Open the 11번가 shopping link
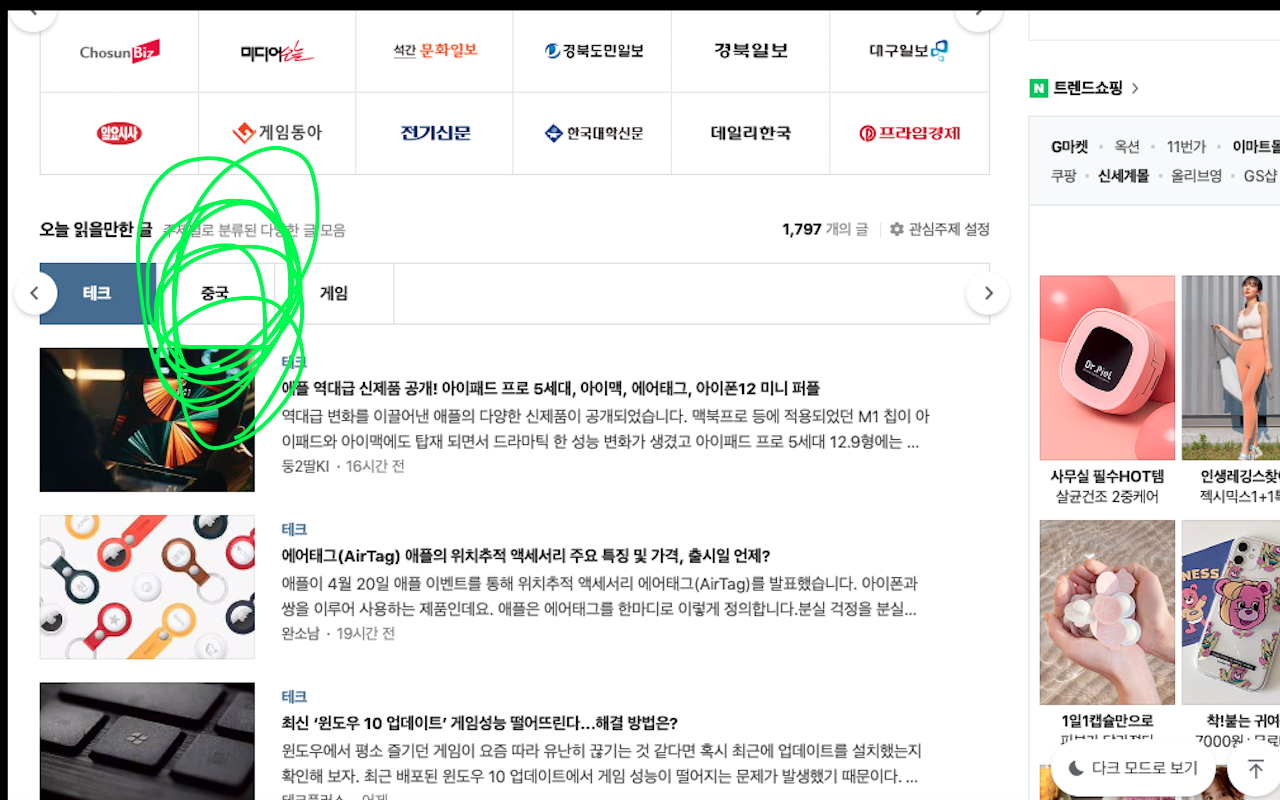 pos(1186,147)
